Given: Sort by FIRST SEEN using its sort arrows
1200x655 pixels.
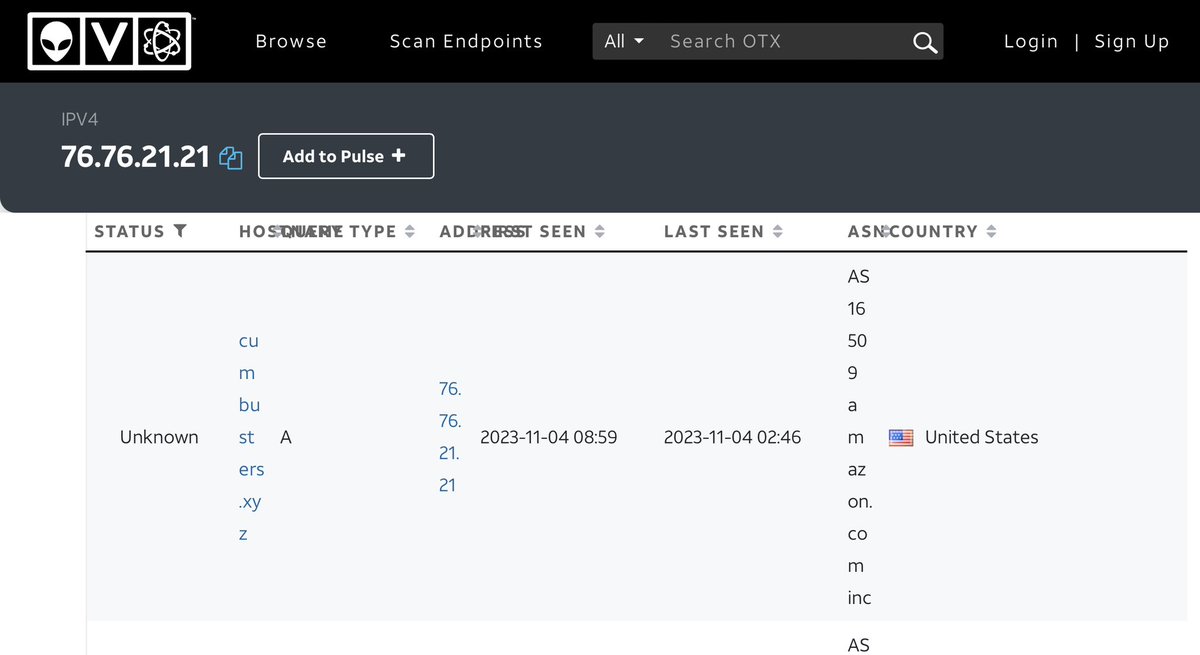Looking at the screenshot, I should (x=599, y=232).
